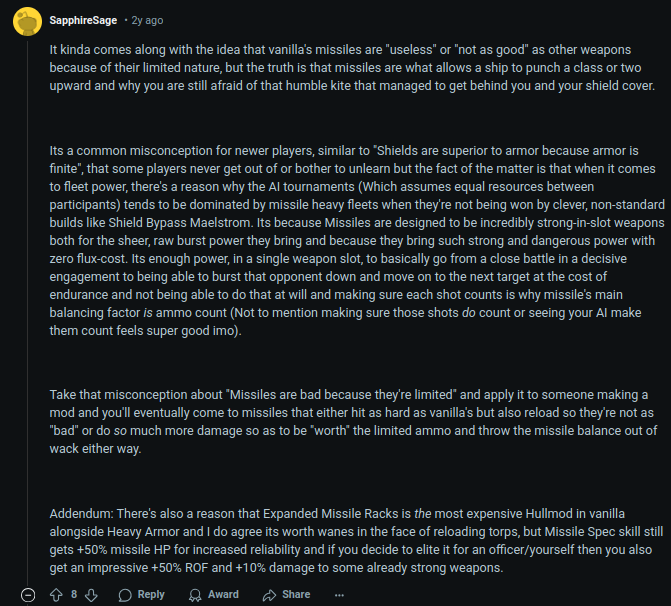Click the words 'Shield Bypass Maelstrom'
The width and height of the screenshot is (671, 606).
click(x=179, y=223)
